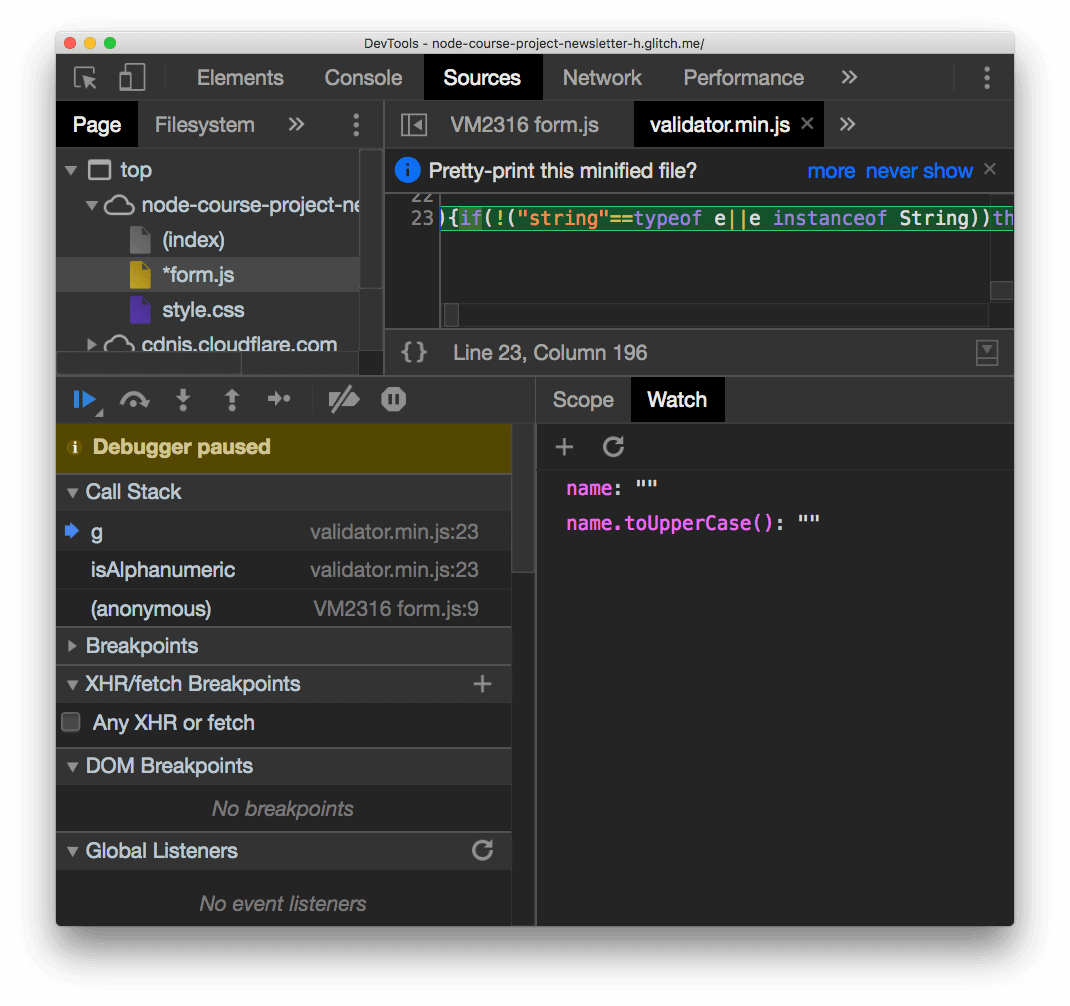
Task: Add a watch expression plus icon
Action: pos(564,447)
